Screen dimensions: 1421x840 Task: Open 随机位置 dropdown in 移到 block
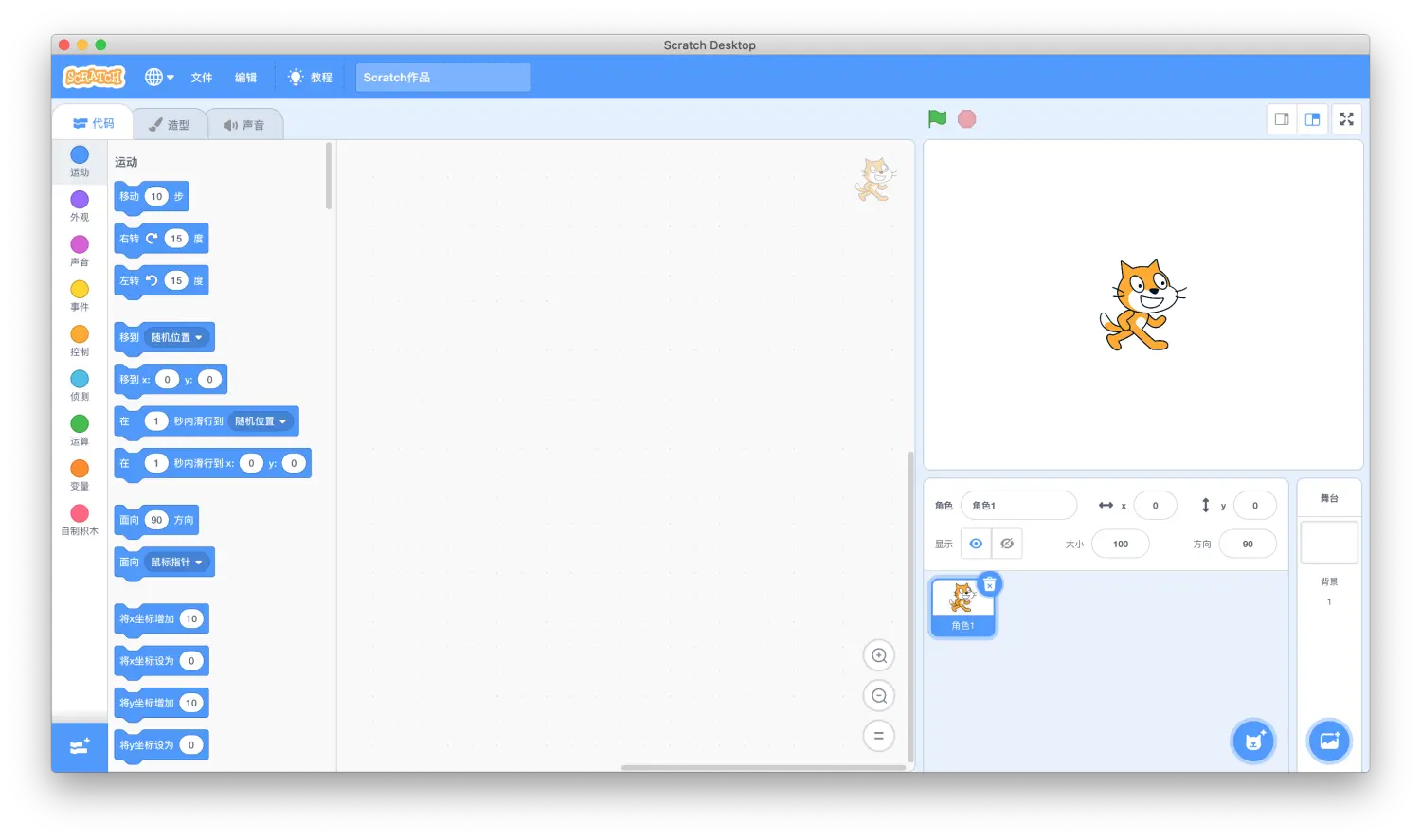[177, 337]
